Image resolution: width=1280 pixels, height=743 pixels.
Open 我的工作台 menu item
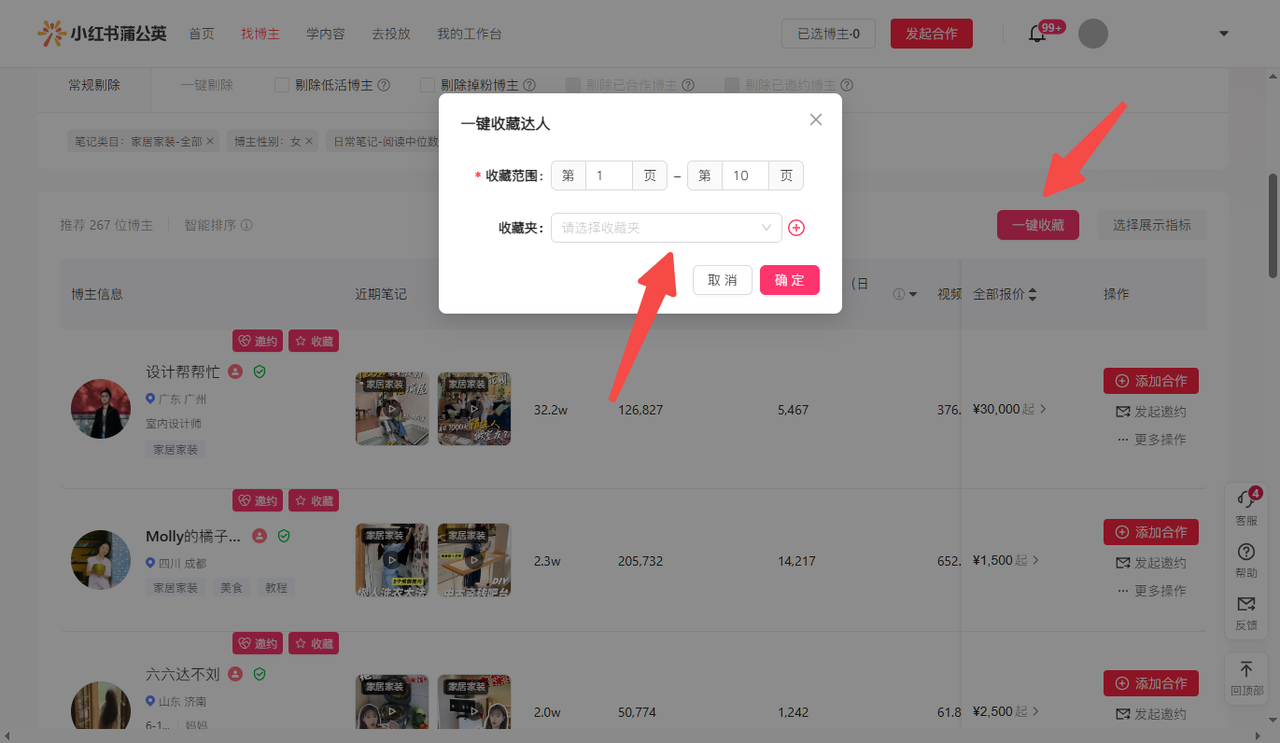[x=469, y=34]
